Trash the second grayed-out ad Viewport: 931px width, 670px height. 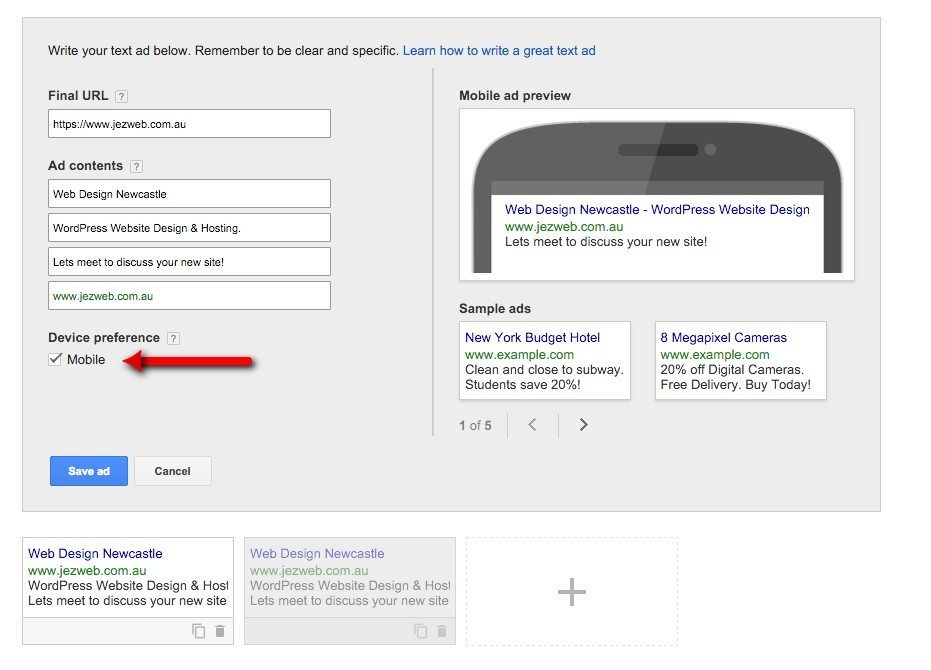tap(441, 631)
